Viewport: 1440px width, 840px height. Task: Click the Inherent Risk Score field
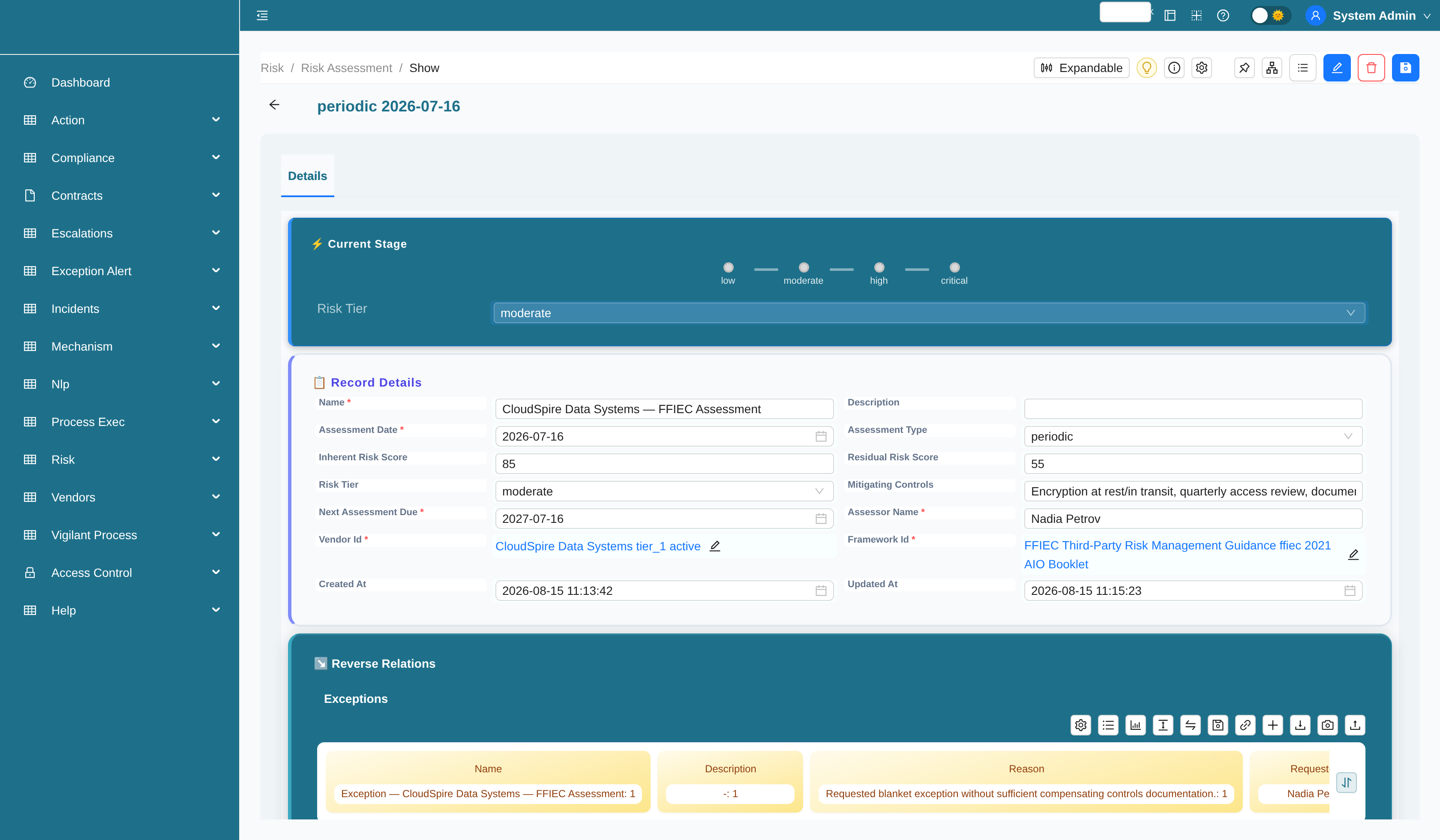(664, 464)
